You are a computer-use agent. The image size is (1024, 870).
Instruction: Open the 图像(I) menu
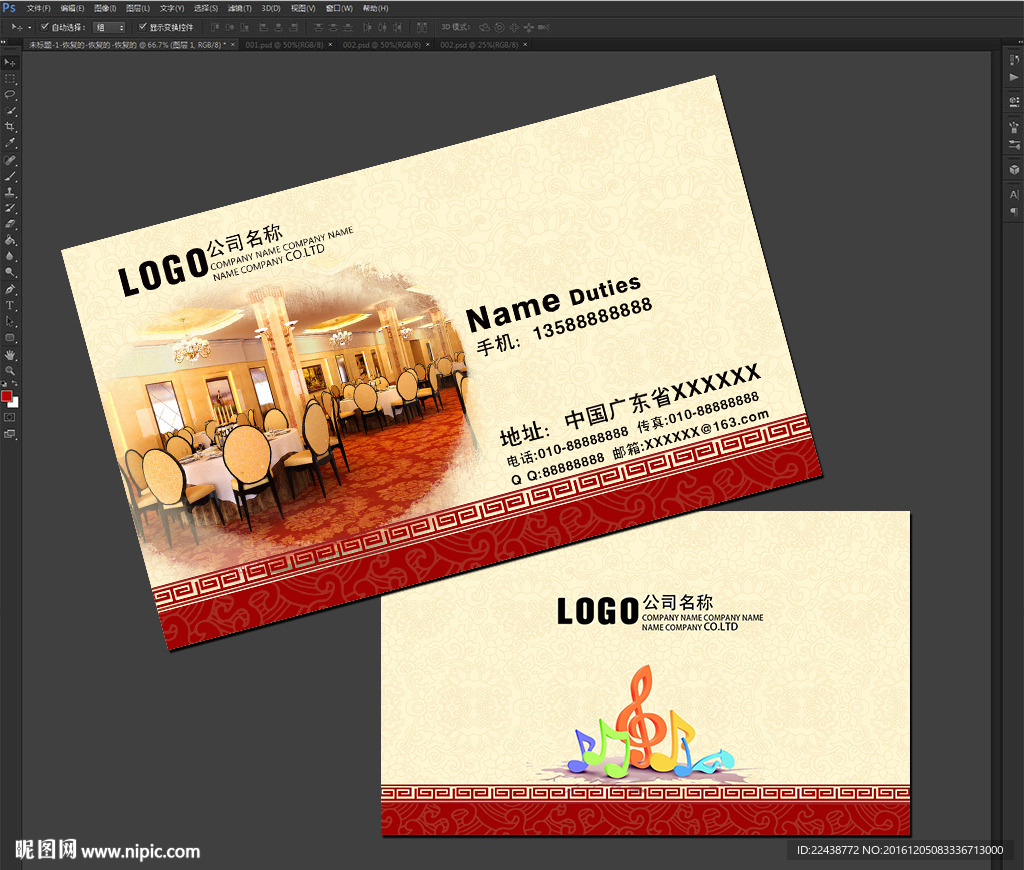pyautogui.click(x=105, y=8)
